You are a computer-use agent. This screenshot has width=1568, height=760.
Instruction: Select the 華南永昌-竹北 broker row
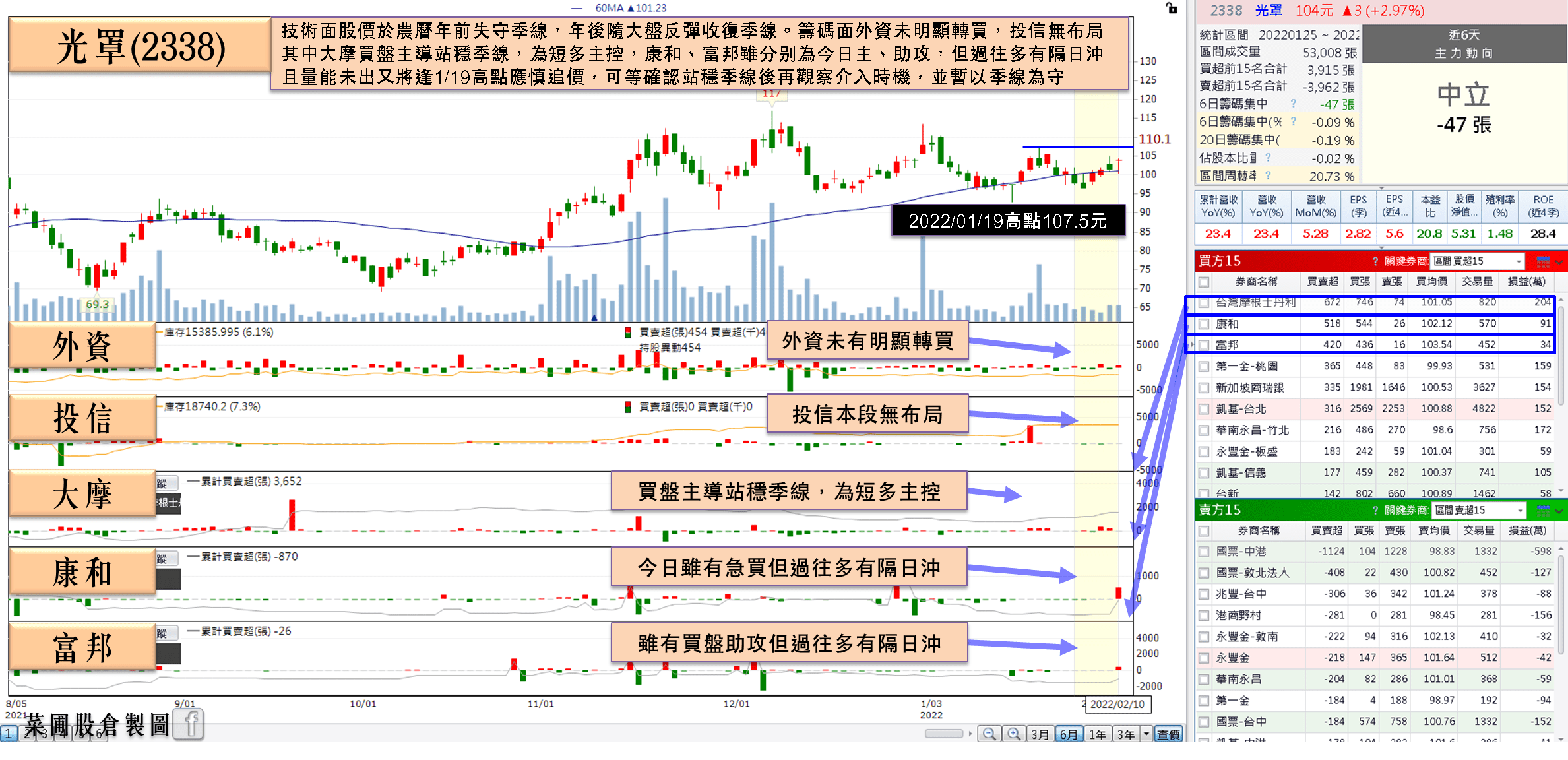1375,430
